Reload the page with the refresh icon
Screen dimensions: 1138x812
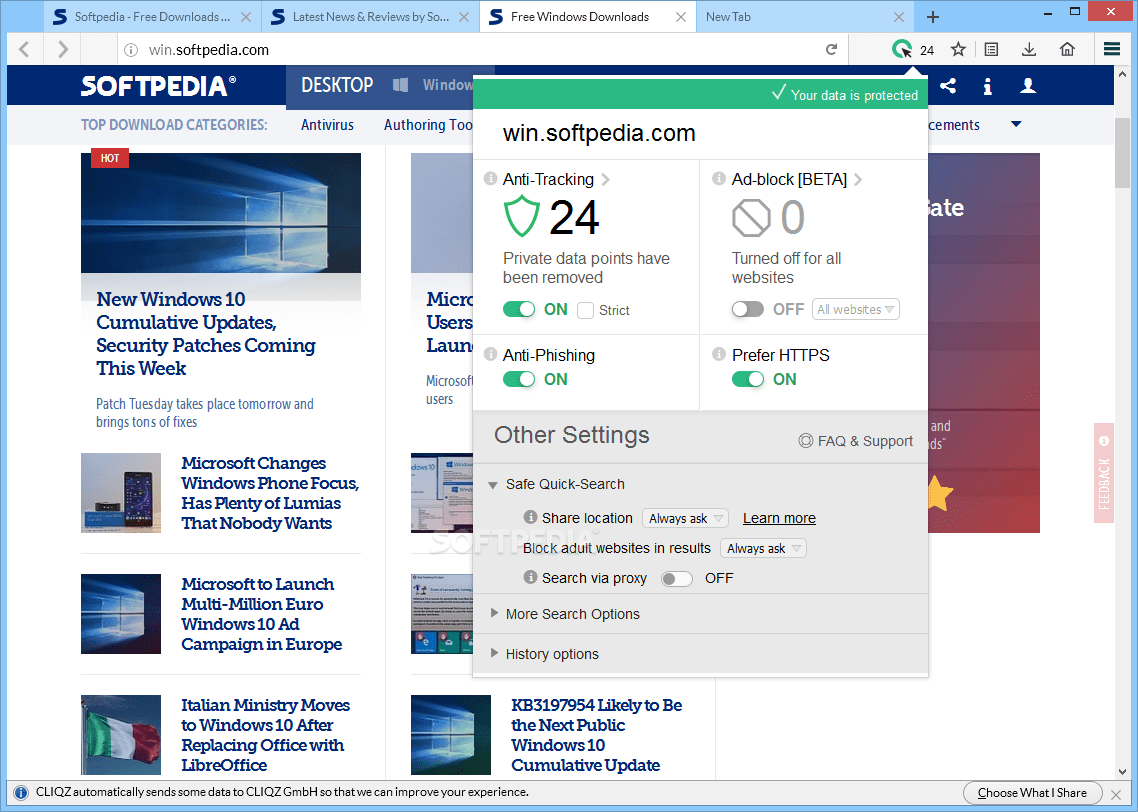click(831, 48)
